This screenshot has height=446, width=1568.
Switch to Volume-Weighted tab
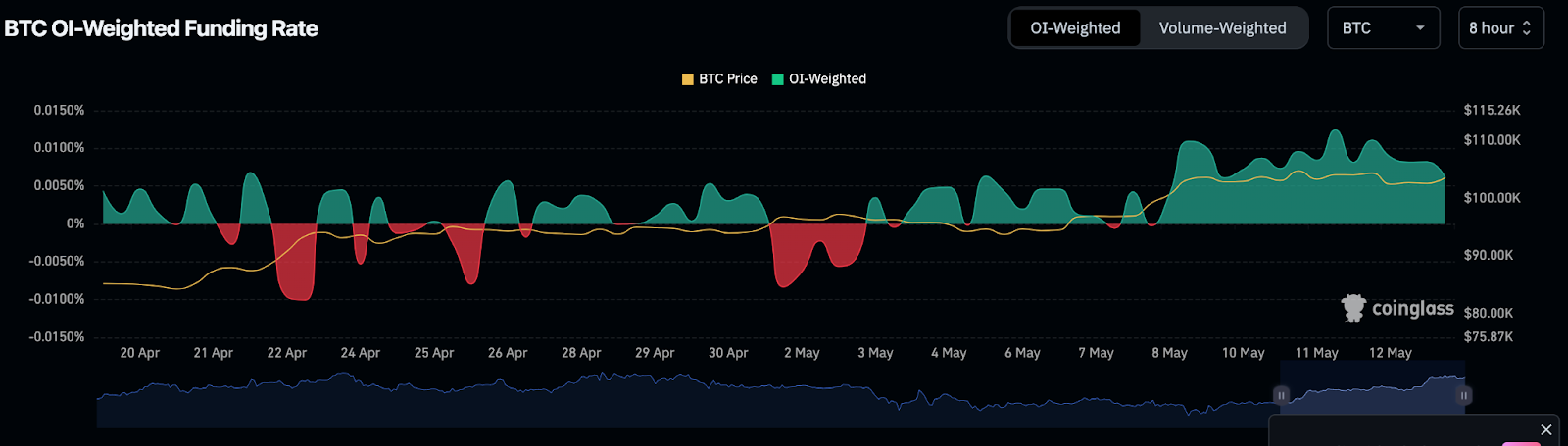(x=1222, y=28)
